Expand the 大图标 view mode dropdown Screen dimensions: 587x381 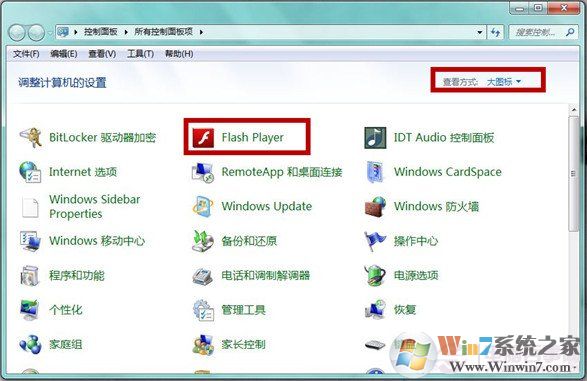(x=503, y=82)
